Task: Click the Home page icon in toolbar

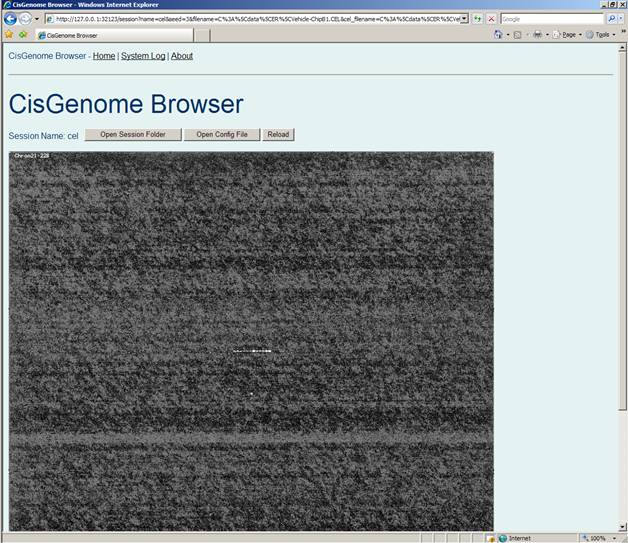Action: [x=498, y=35]
